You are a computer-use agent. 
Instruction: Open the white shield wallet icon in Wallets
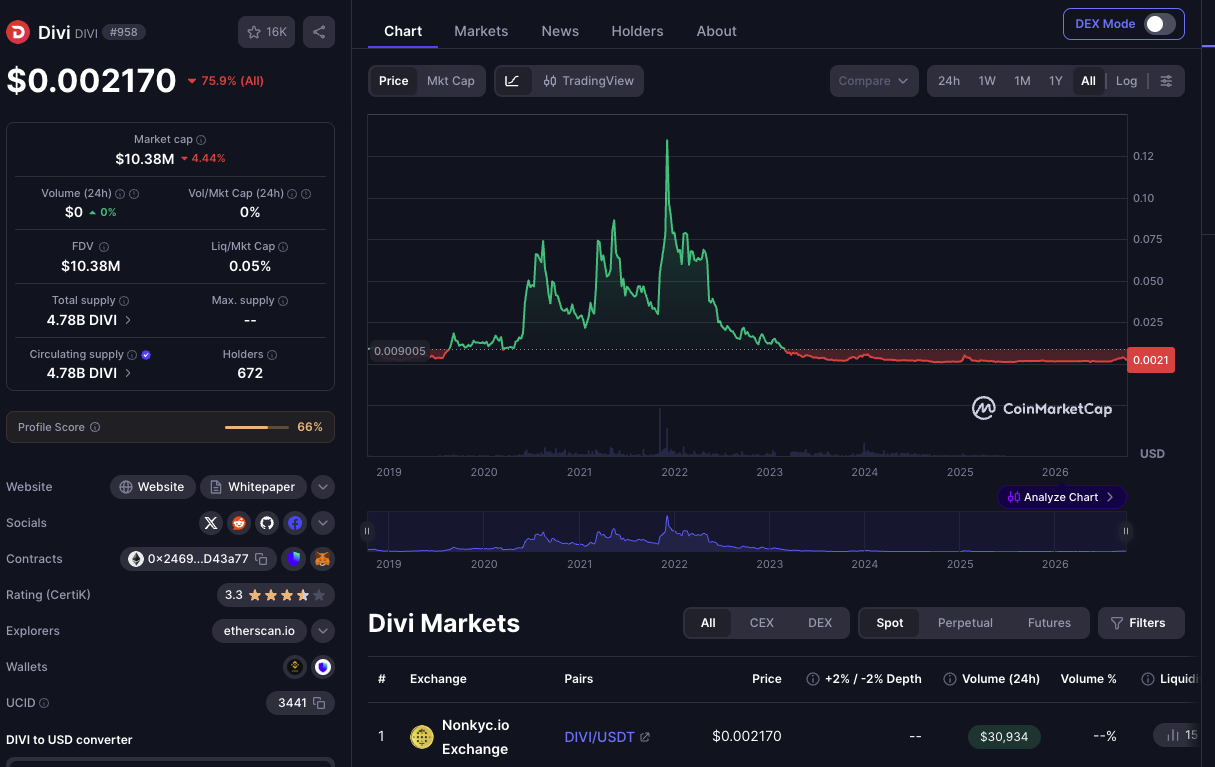pyautogui.click(x=322, y=667)
